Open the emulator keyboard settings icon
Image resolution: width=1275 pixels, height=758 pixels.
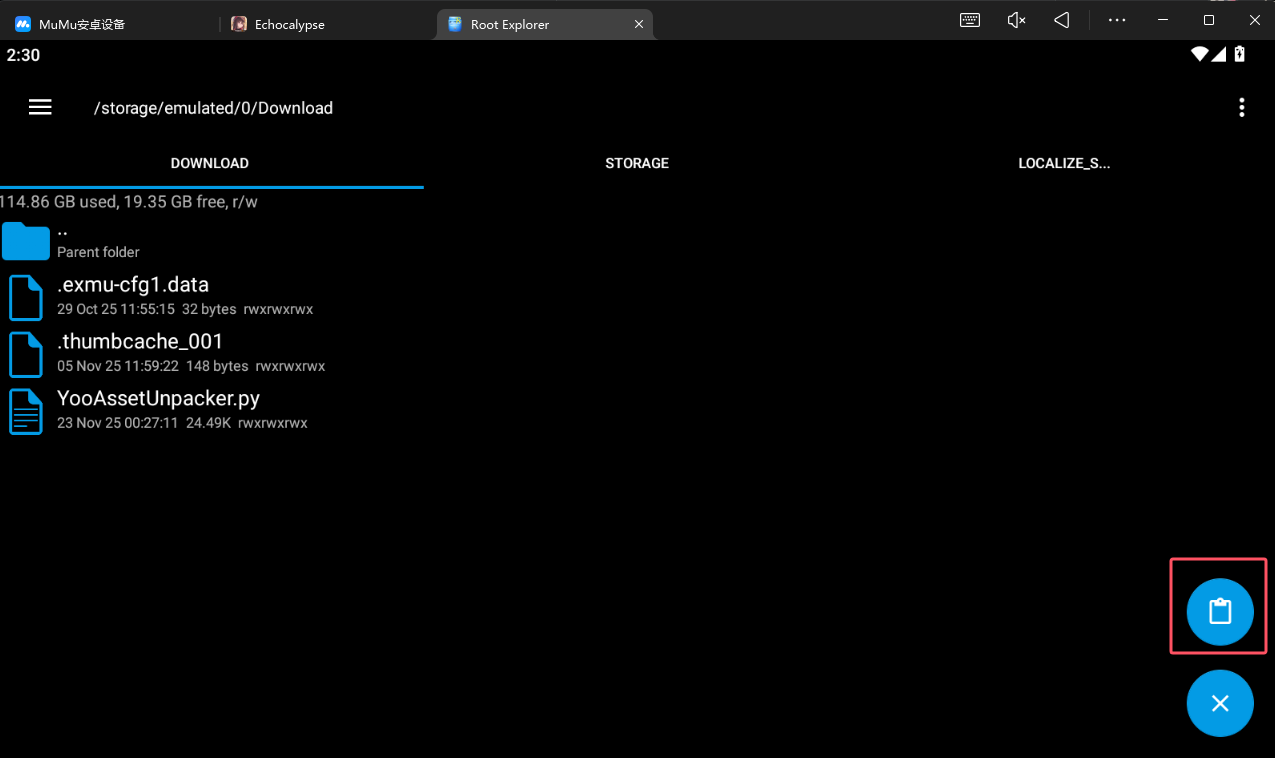969,20
